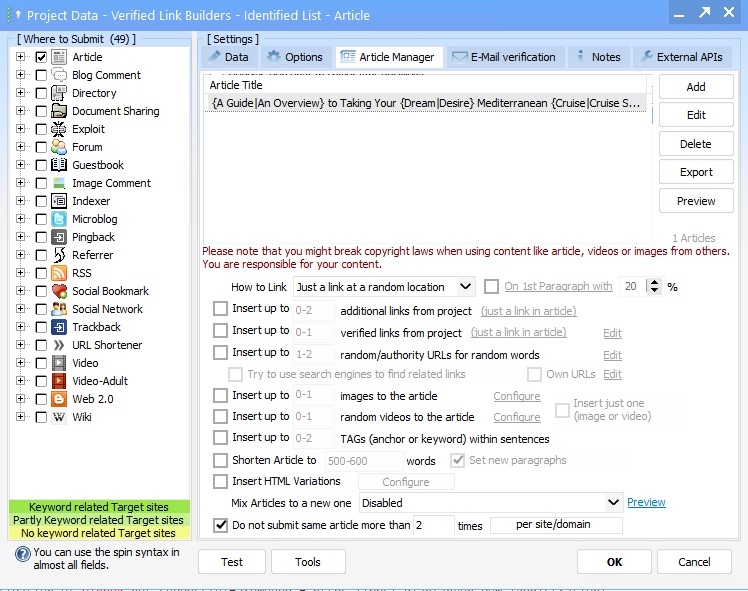The height and width of the screenshot is (591, 748).
Task: Click the Microblog bird icon
Action: (x=59, y=219)
